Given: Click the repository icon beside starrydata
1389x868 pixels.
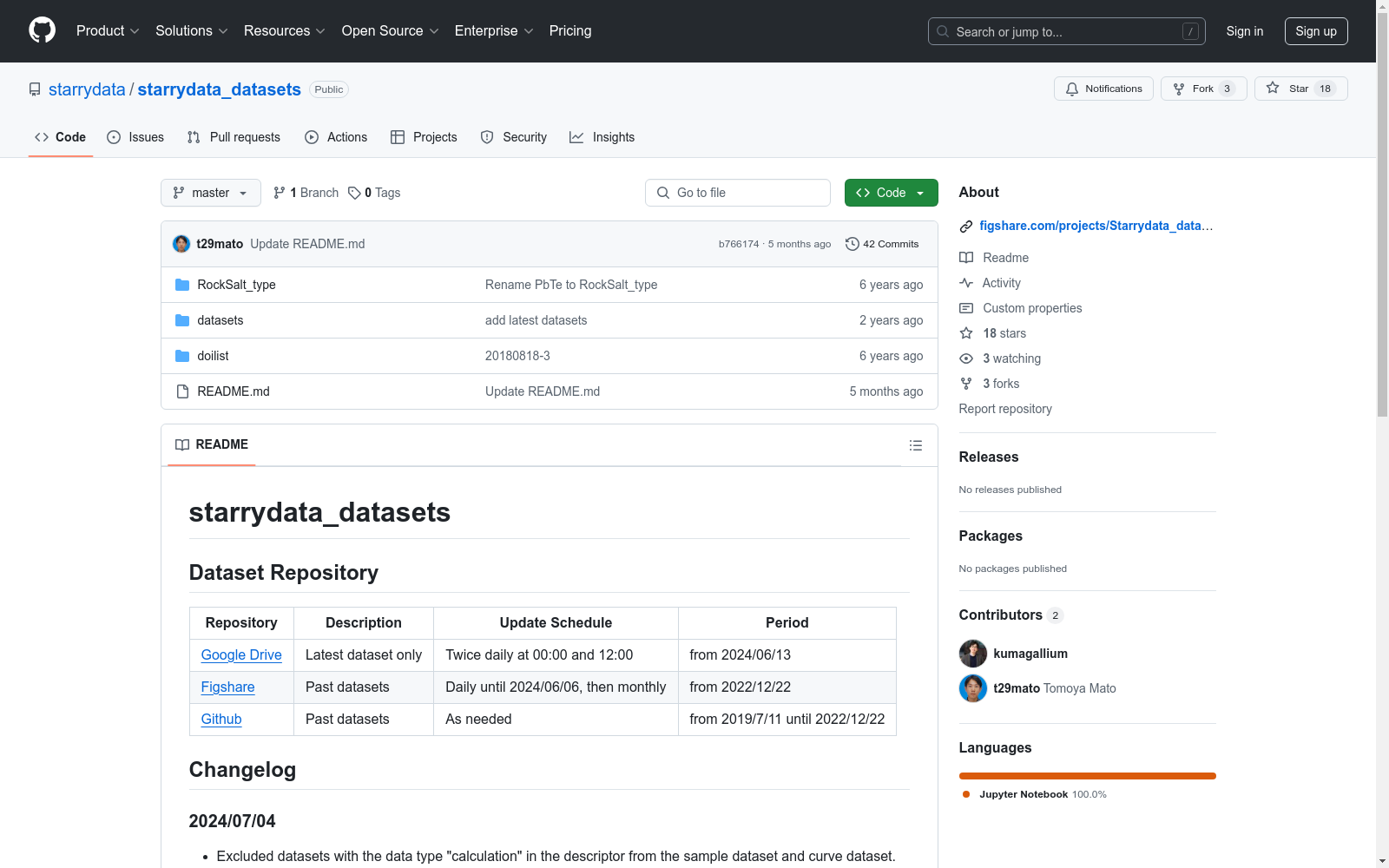Looking at the screenshot, I should pyautogui.click(x=35, y=89).
